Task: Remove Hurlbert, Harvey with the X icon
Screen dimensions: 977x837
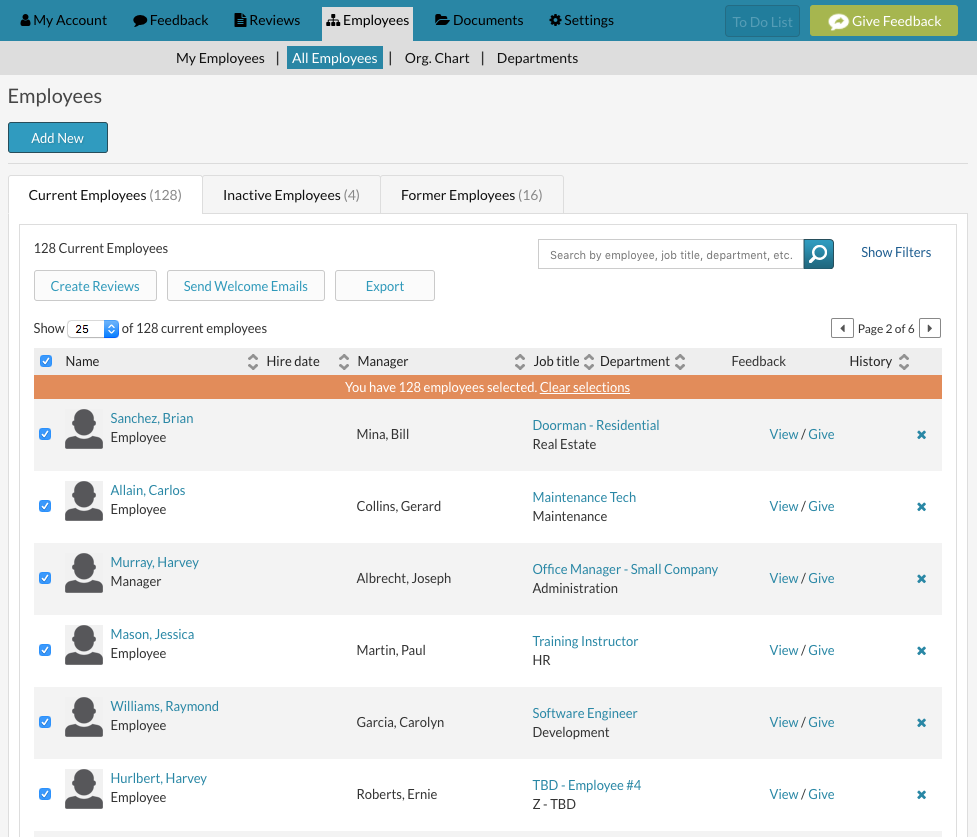Action: [922, 795]
